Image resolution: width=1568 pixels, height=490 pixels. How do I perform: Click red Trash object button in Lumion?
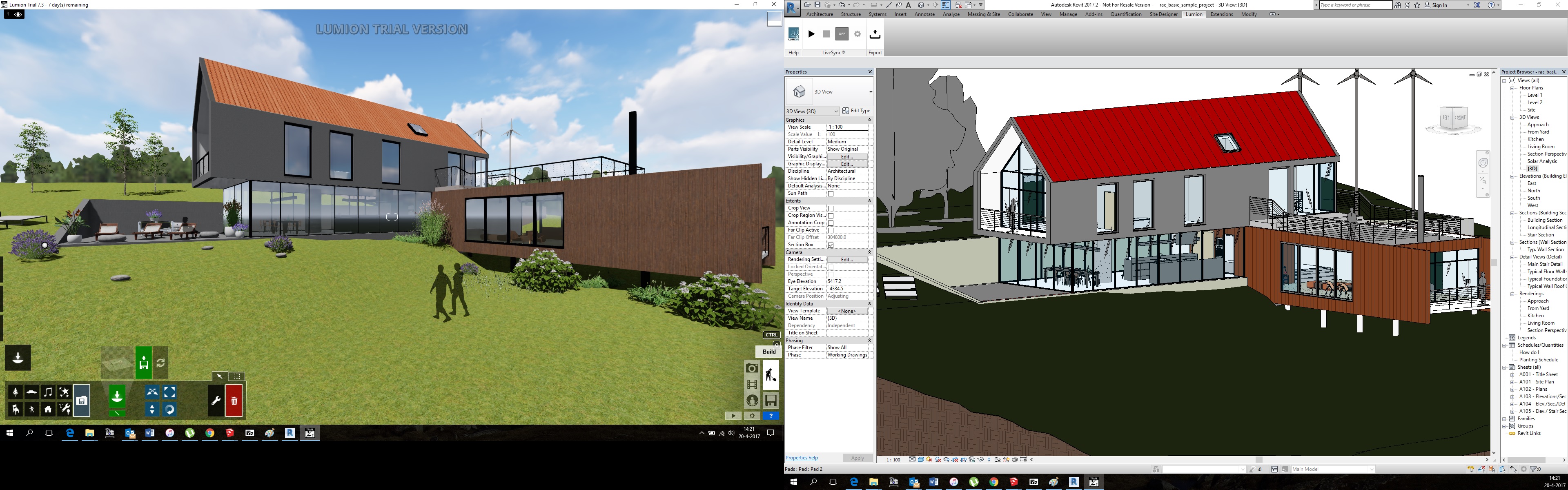tap(234, 401)
